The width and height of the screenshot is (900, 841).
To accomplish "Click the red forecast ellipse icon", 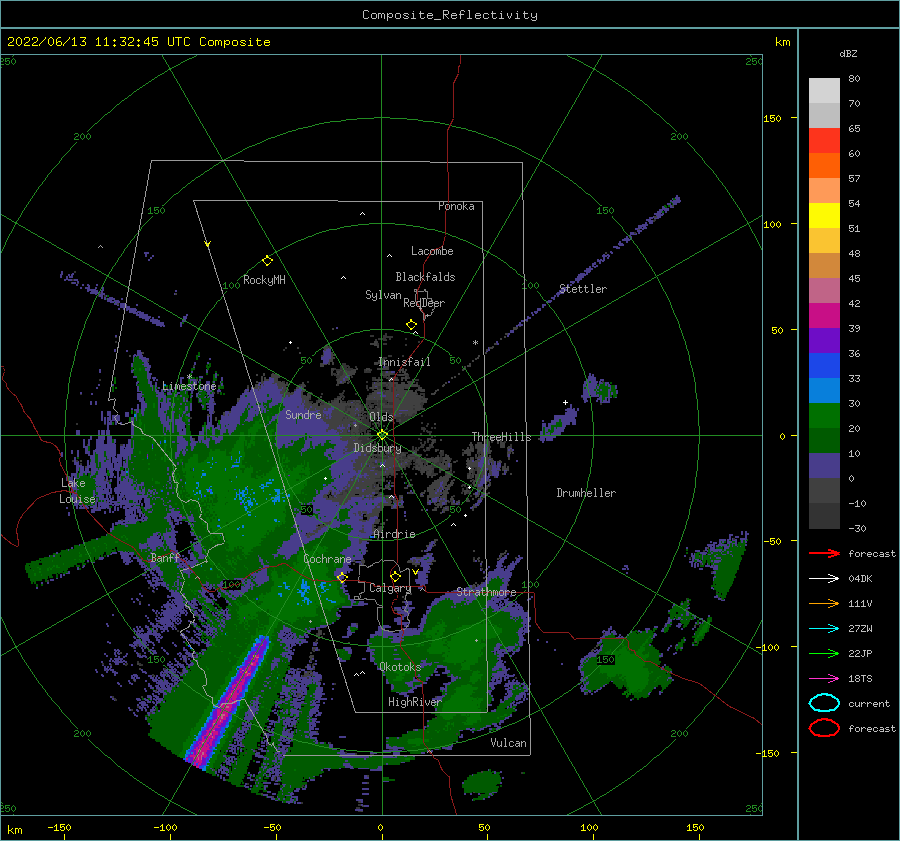I will [x=824, y=728].
